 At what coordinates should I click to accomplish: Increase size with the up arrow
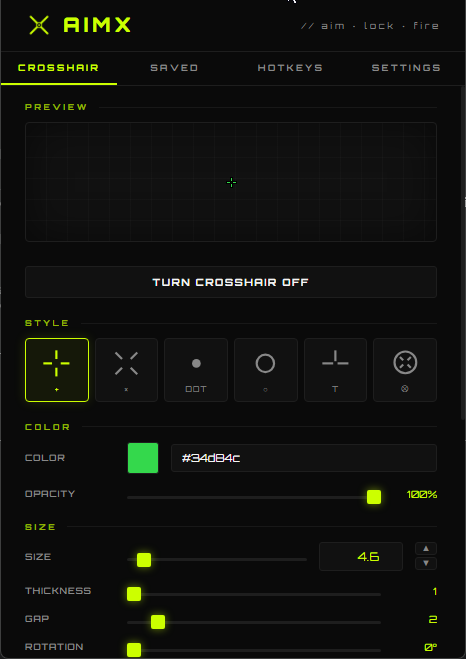tap(426, 548)
